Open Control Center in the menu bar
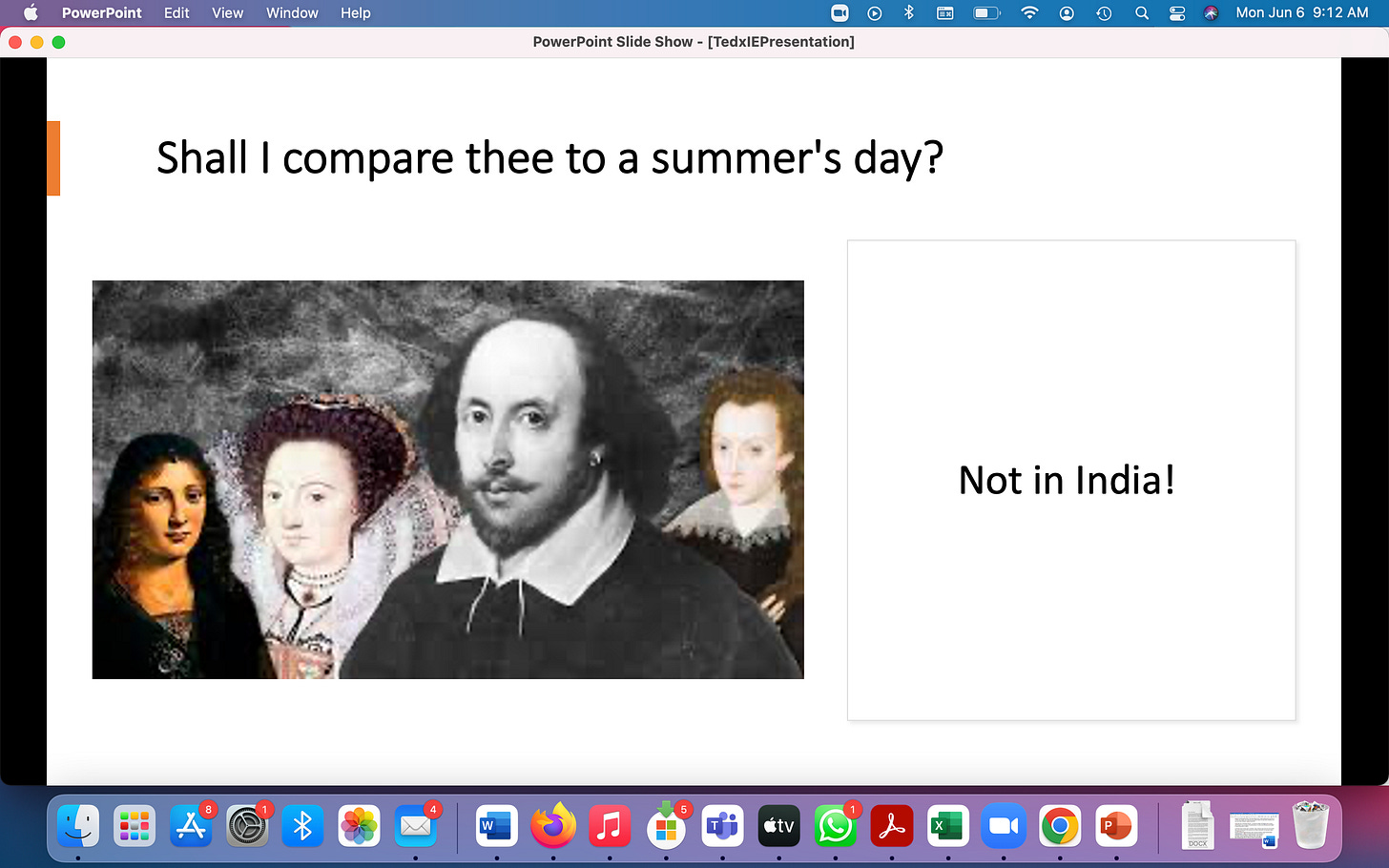Viewport: 1389px width, 868px height. tap(1177, 12)
